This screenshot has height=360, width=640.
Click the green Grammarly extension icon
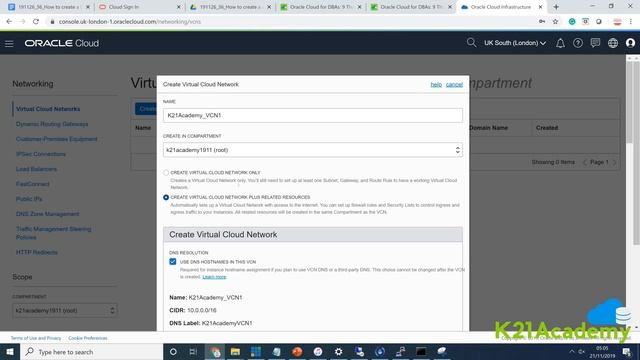click(572, 22)
